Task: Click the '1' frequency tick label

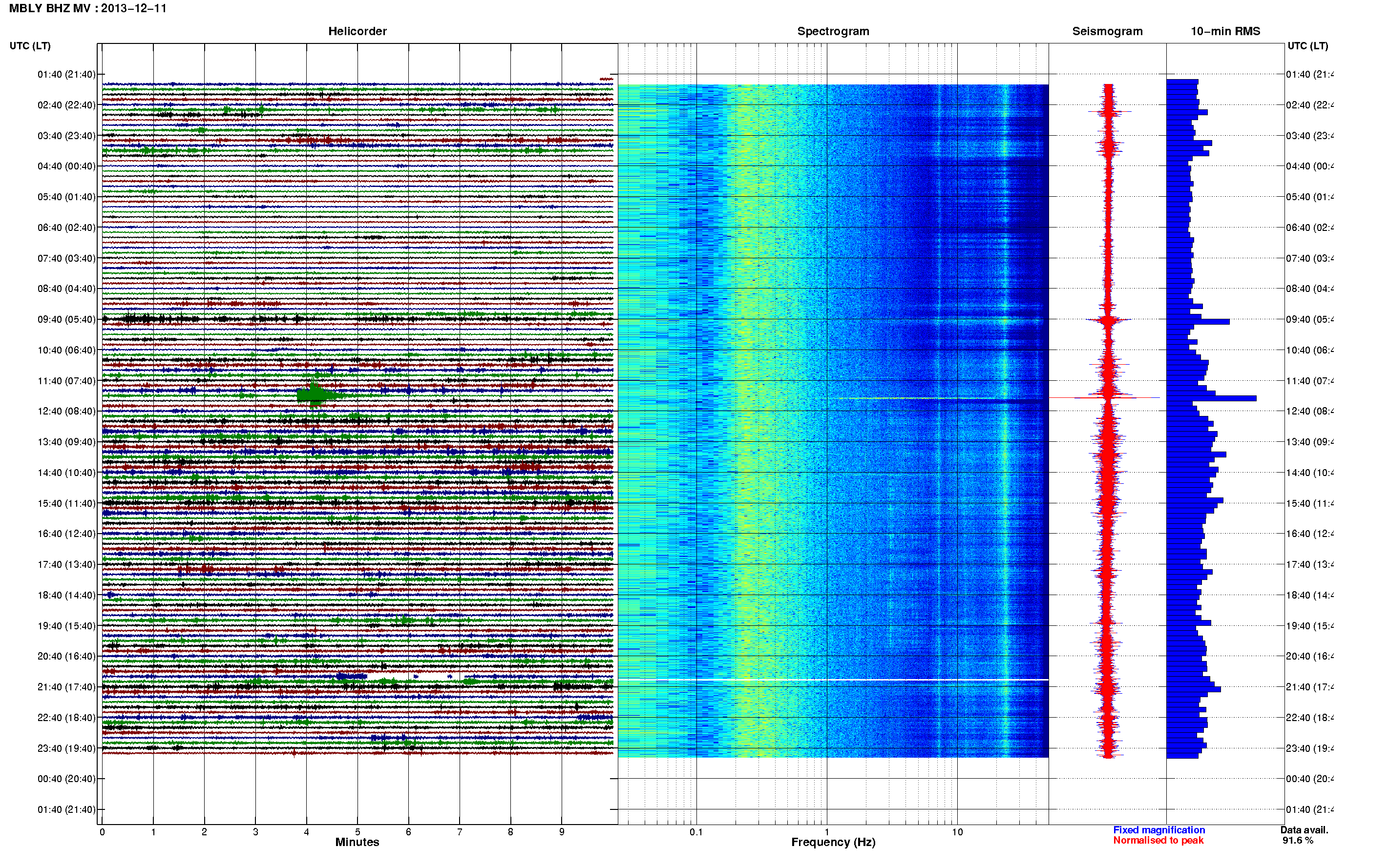Action: pos(827,832)
